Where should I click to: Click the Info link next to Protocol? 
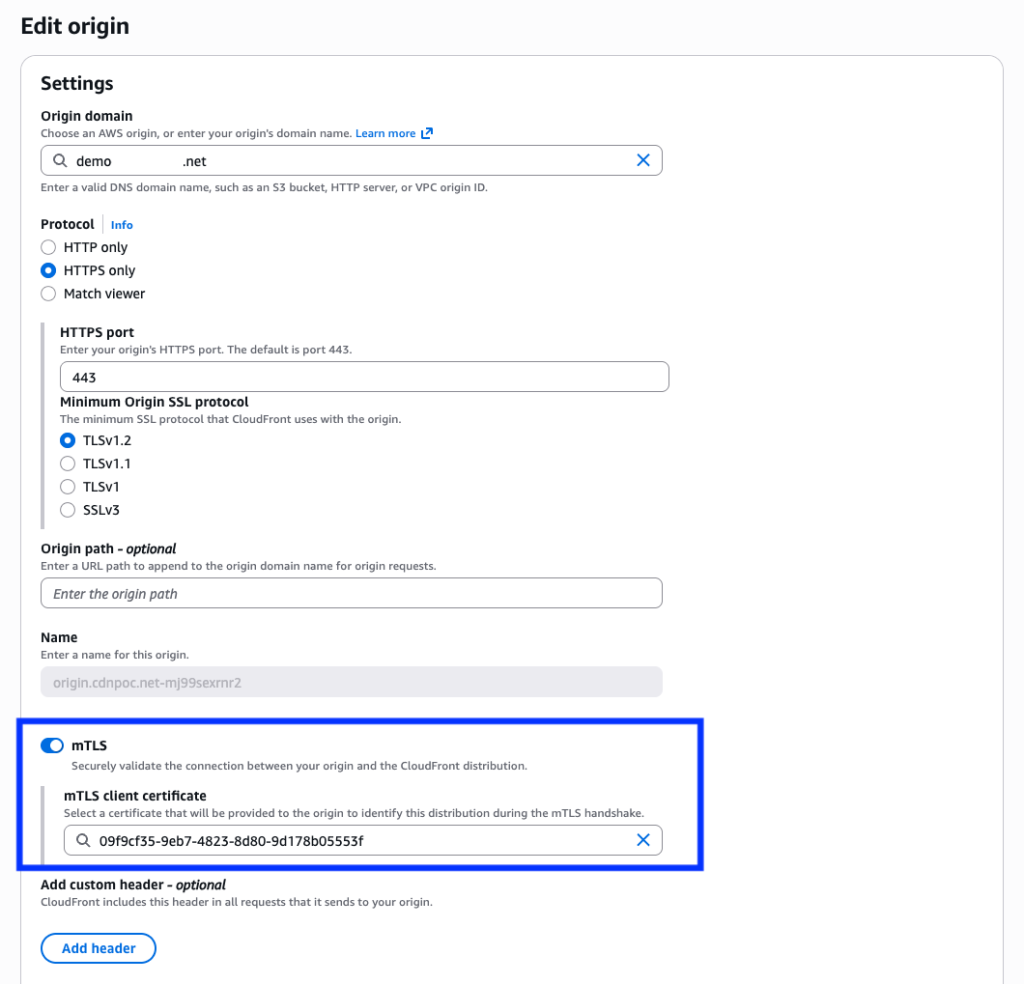(121, 224)
